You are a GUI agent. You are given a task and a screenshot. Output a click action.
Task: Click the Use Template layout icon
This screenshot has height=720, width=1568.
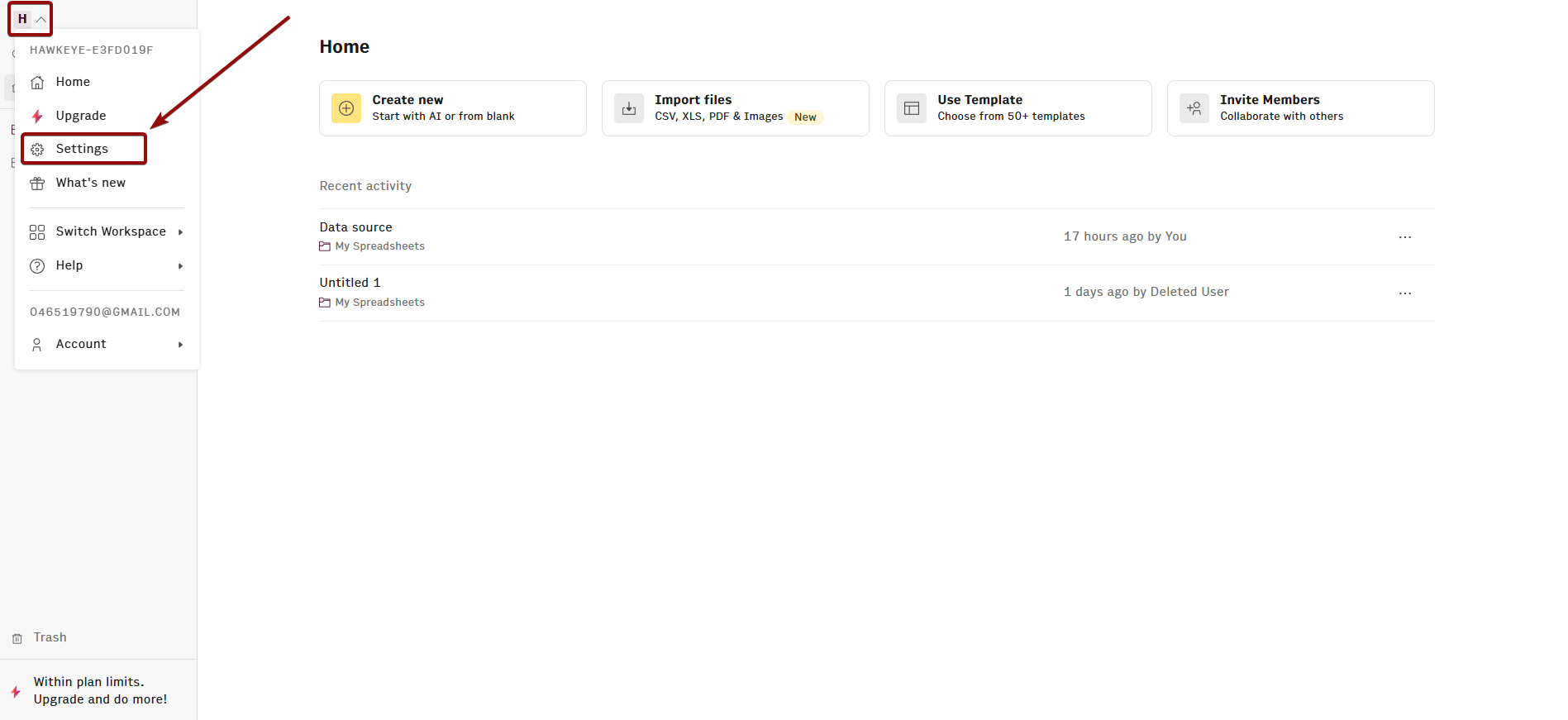coord(912,108)
